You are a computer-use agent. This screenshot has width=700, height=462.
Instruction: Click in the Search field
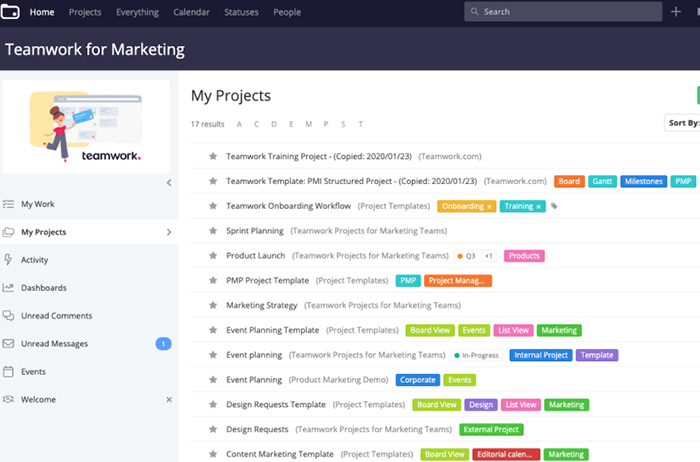pos(563,12)
